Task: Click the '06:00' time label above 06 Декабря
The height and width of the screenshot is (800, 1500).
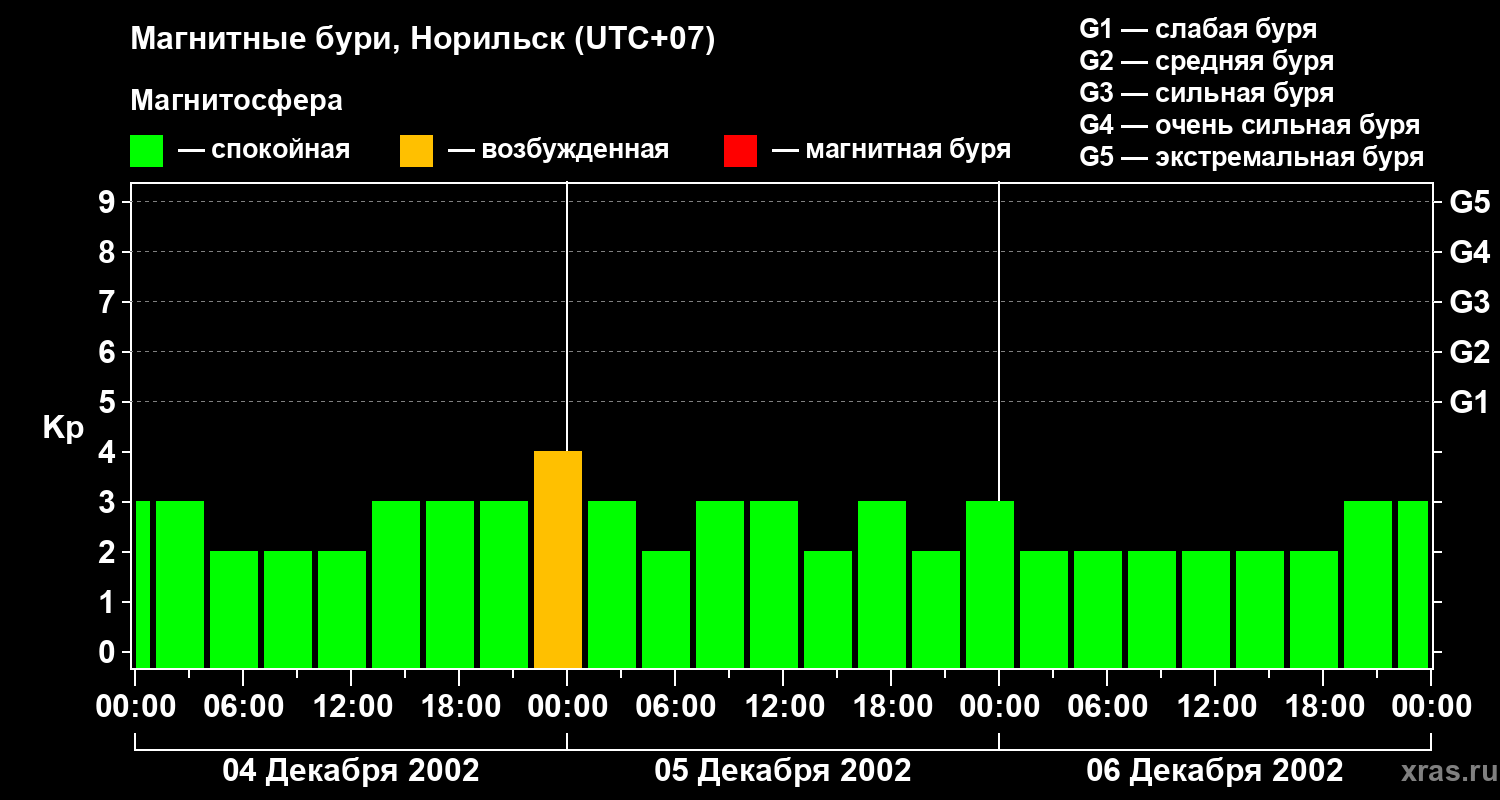Action: pos(1107,707)
